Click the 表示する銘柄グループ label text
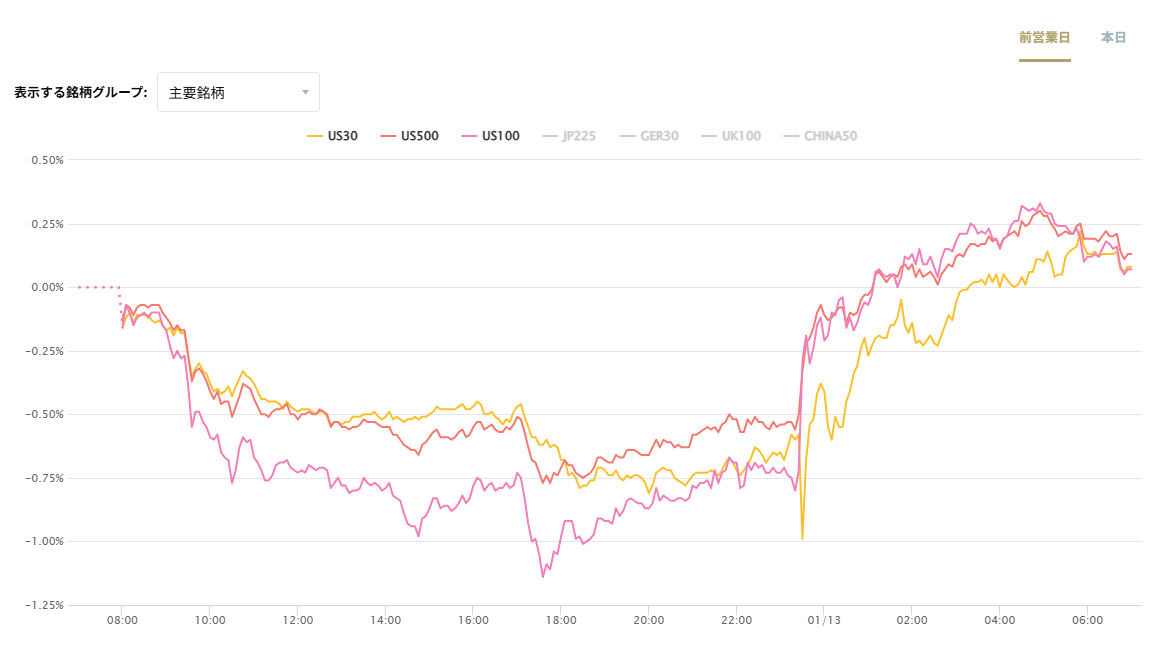1161x645 pixels. [x=80, y=92]
